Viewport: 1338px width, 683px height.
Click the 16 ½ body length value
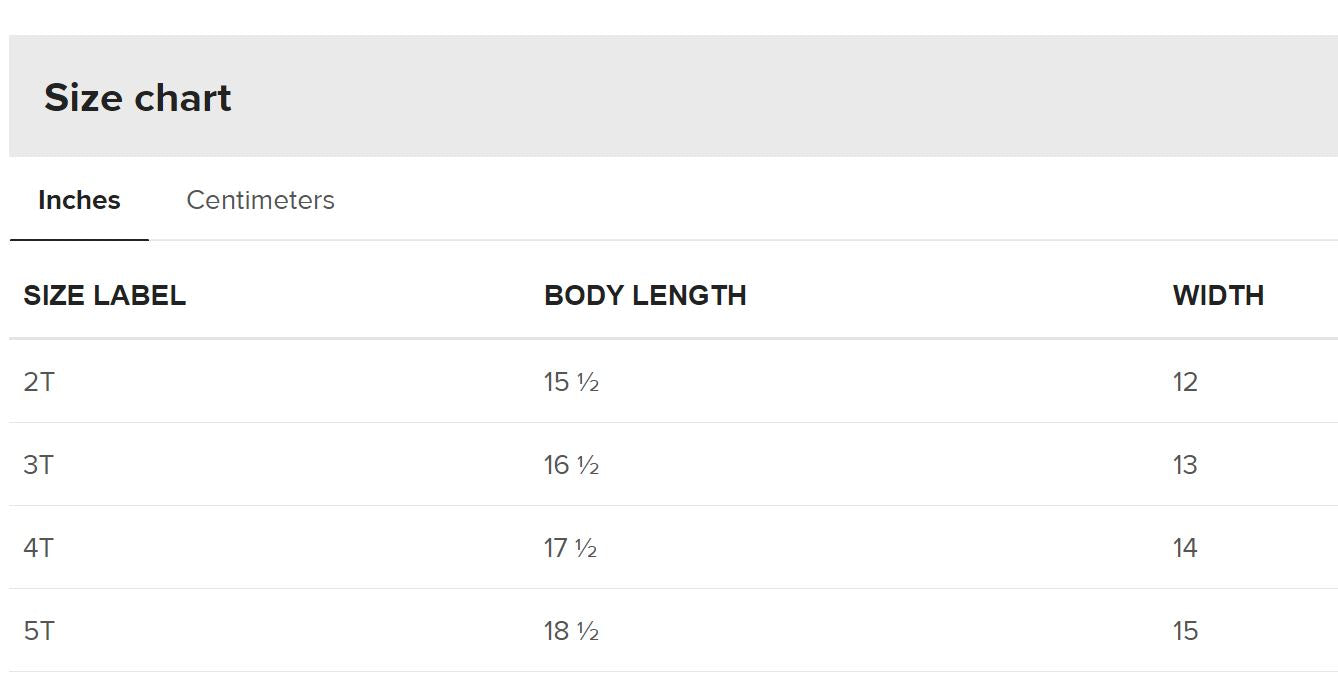coord(571,465)
